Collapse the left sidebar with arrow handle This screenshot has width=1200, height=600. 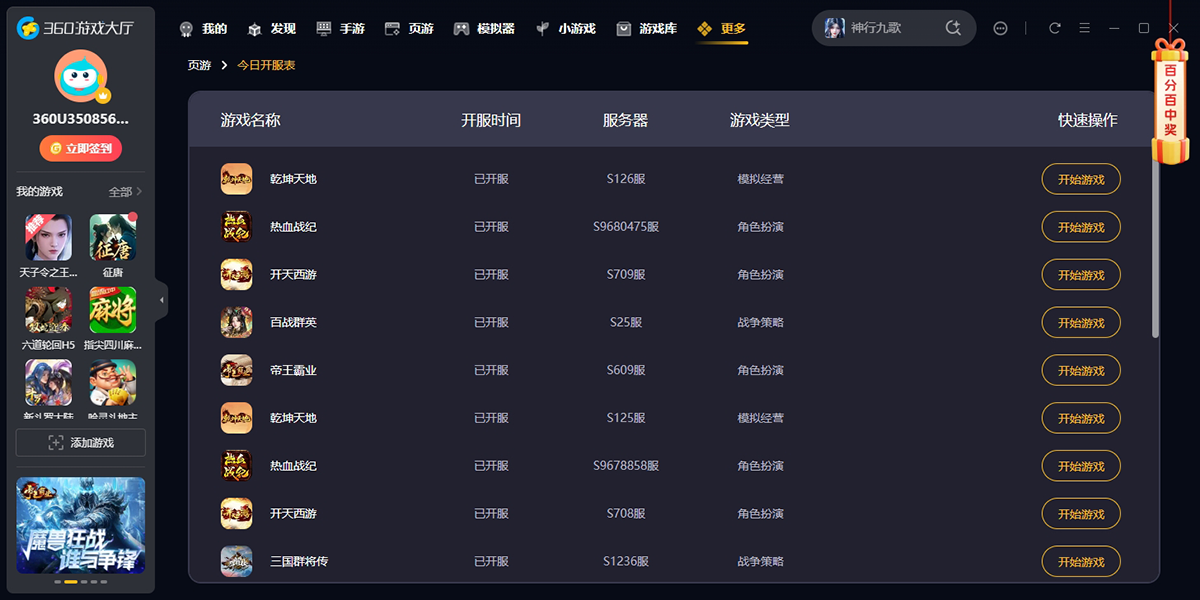(162, 300)
